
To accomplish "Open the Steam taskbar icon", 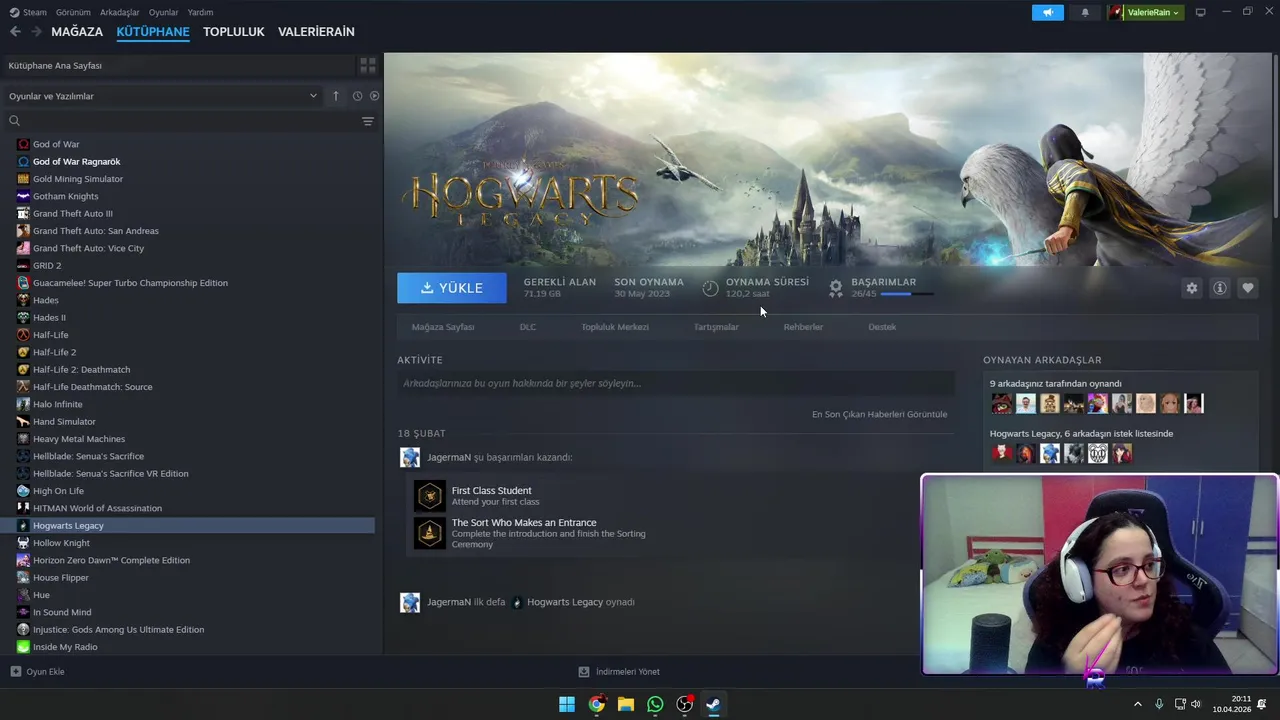I will click(714, 704).
